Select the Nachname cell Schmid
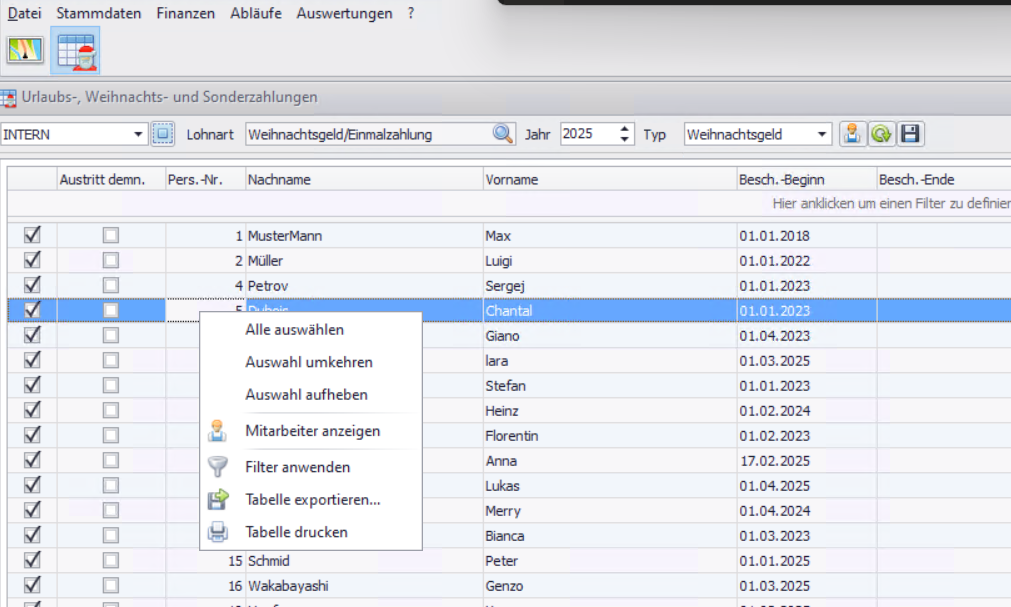This screenshot has width=1011, height=607. tap(364, 561)
